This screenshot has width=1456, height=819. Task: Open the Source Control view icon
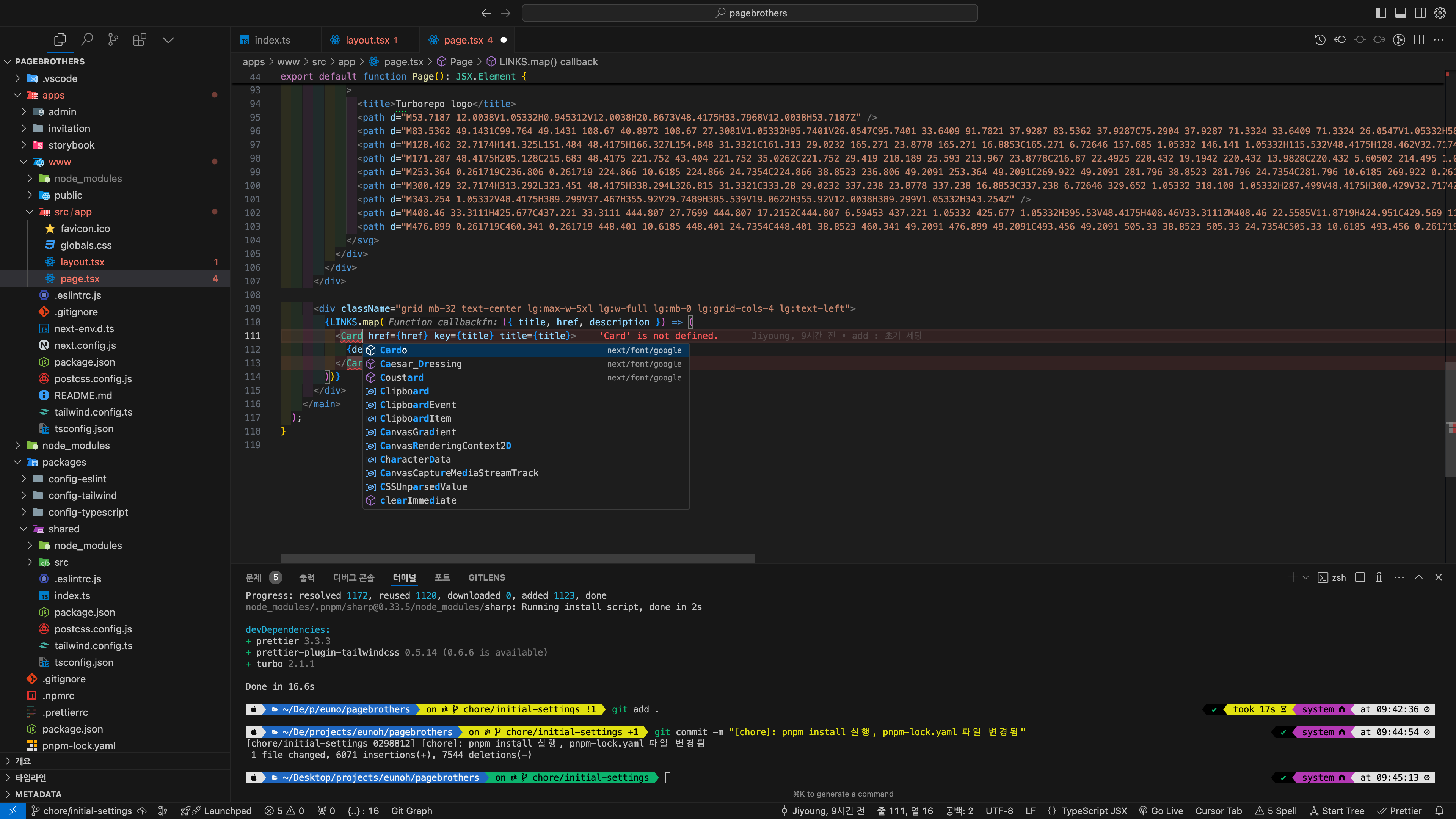click(x=113, y=39)
